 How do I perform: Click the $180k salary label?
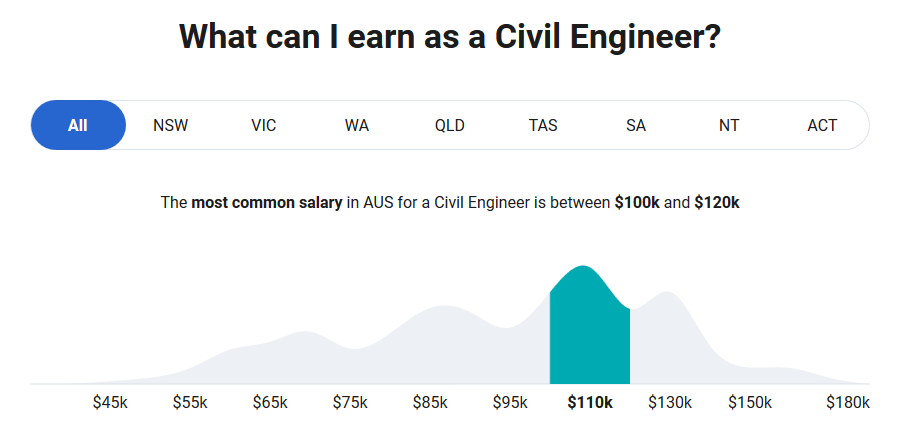click(848, 402)
